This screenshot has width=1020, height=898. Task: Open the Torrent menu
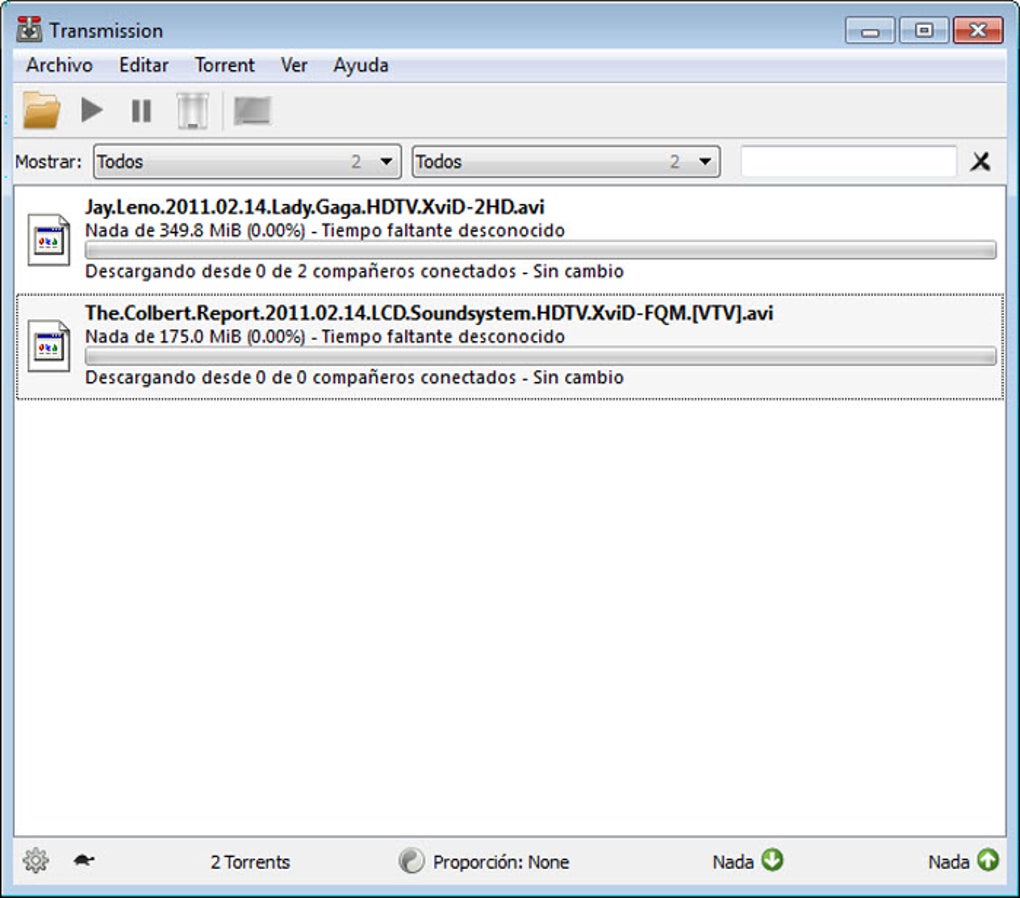point(224,65)
